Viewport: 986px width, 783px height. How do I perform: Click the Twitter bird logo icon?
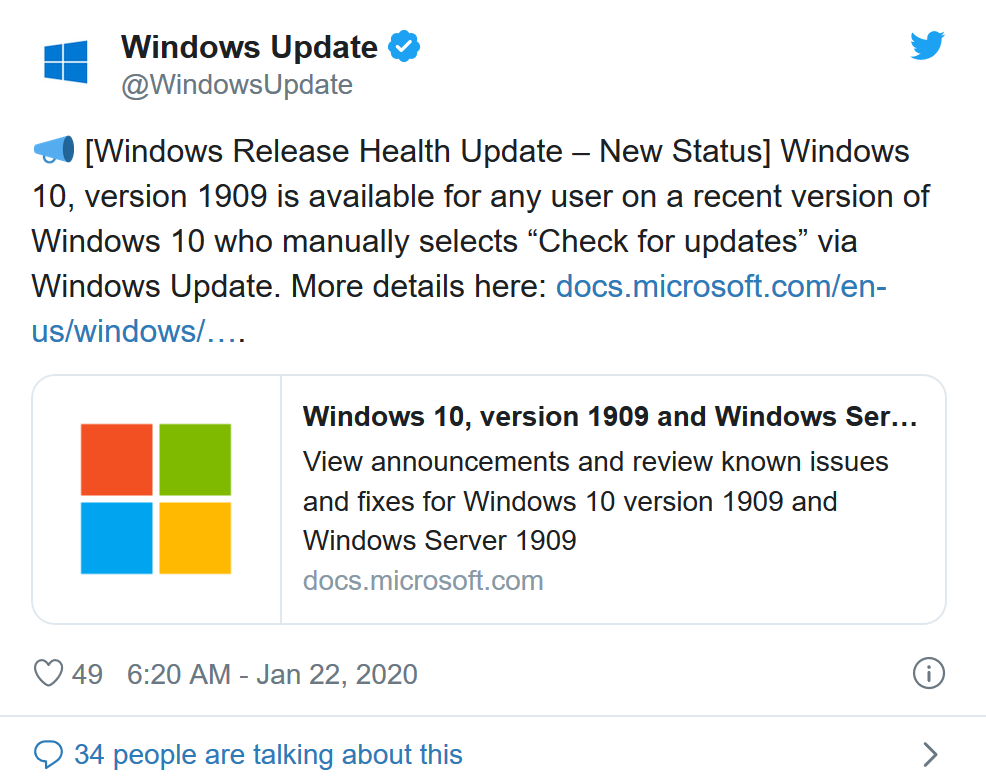click(x=927, y=45)
